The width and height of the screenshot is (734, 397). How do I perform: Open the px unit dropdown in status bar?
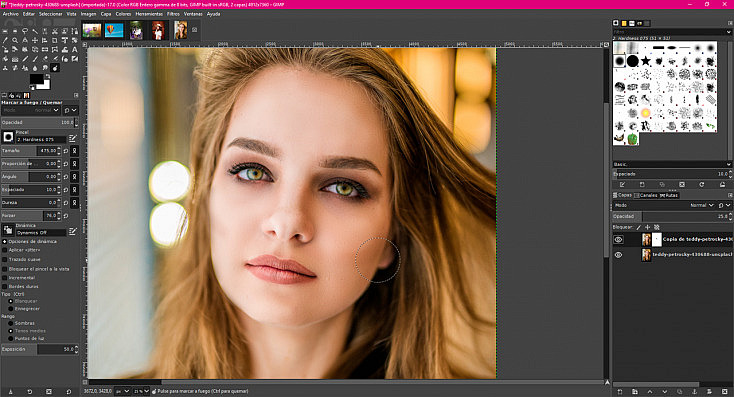123,391
